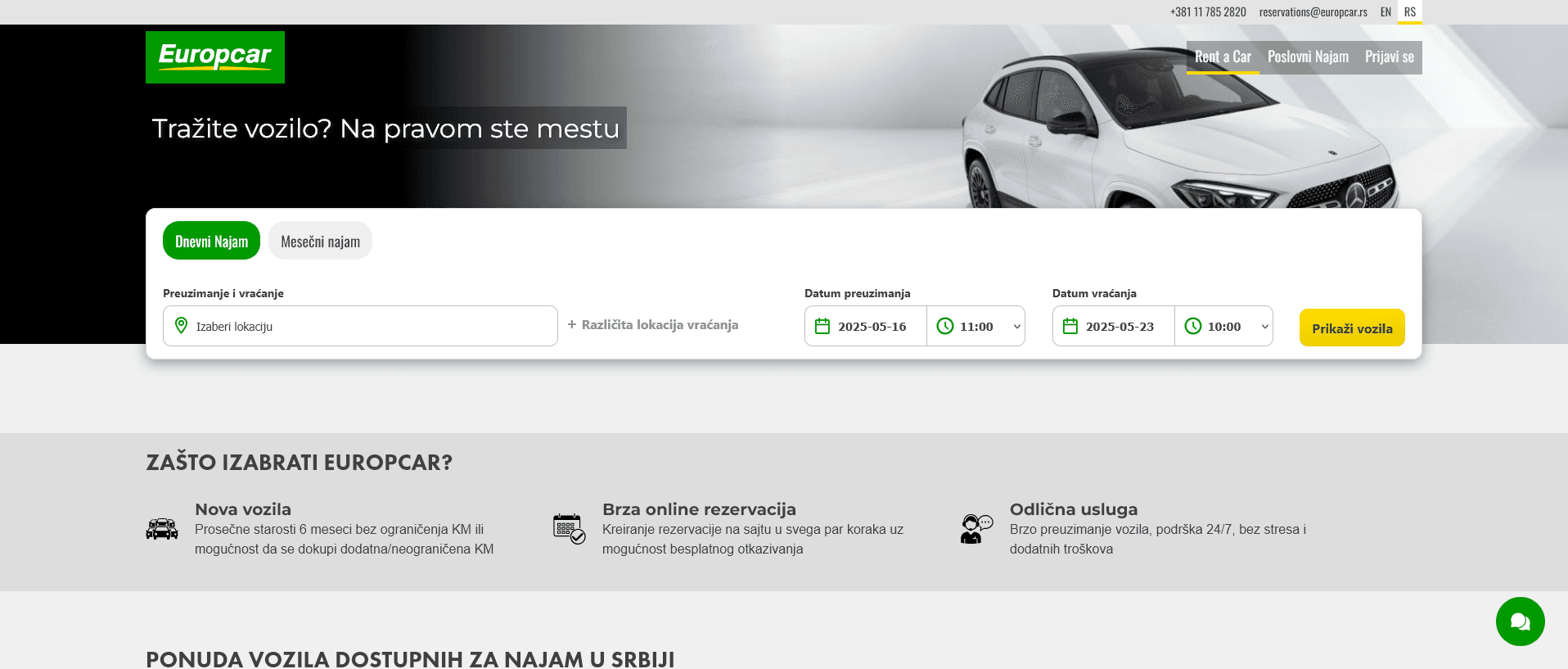
Task: Click the support agent icon by Odlična usluga
Action: coord(976,529)
